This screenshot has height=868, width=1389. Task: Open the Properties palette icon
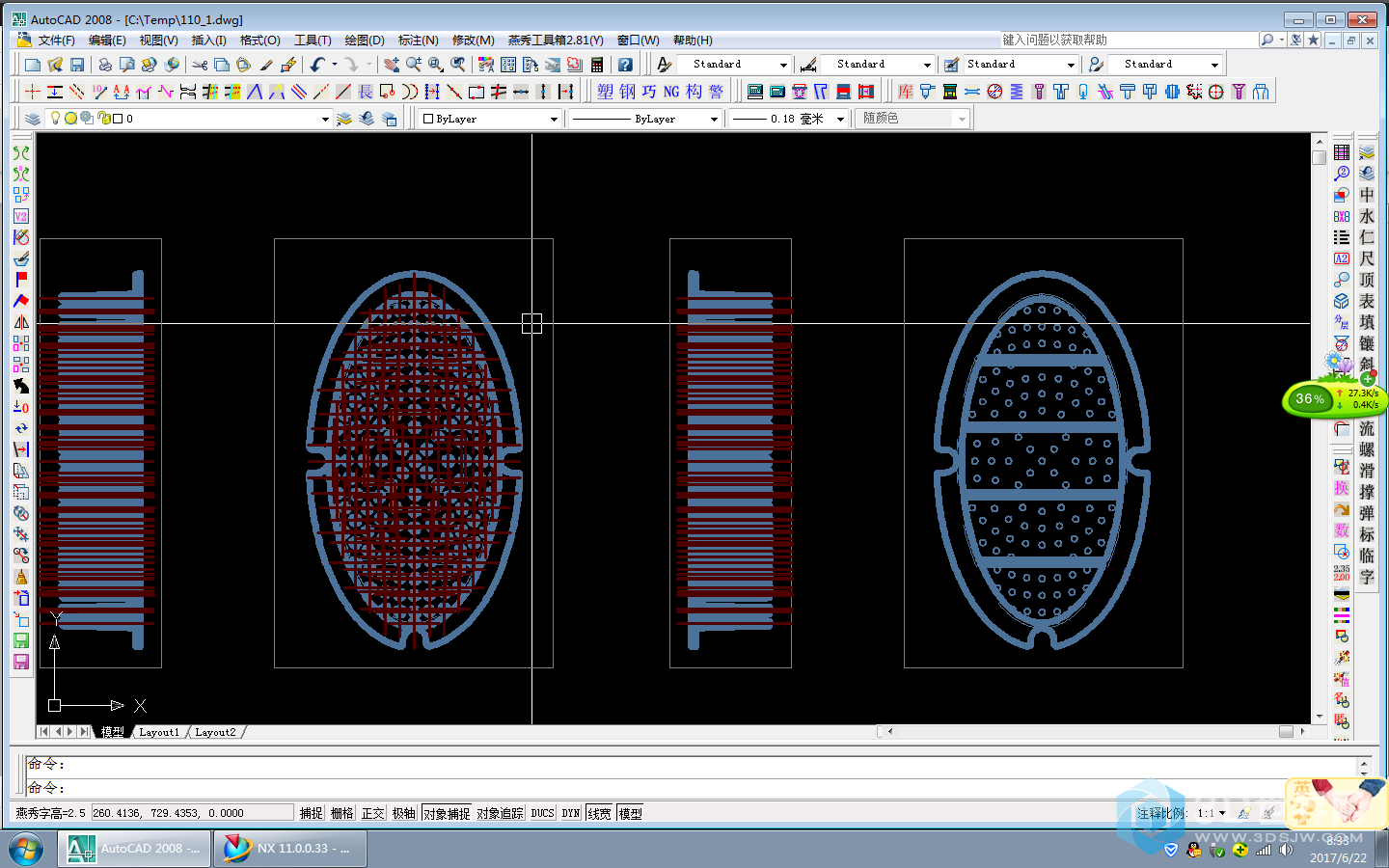486,65
